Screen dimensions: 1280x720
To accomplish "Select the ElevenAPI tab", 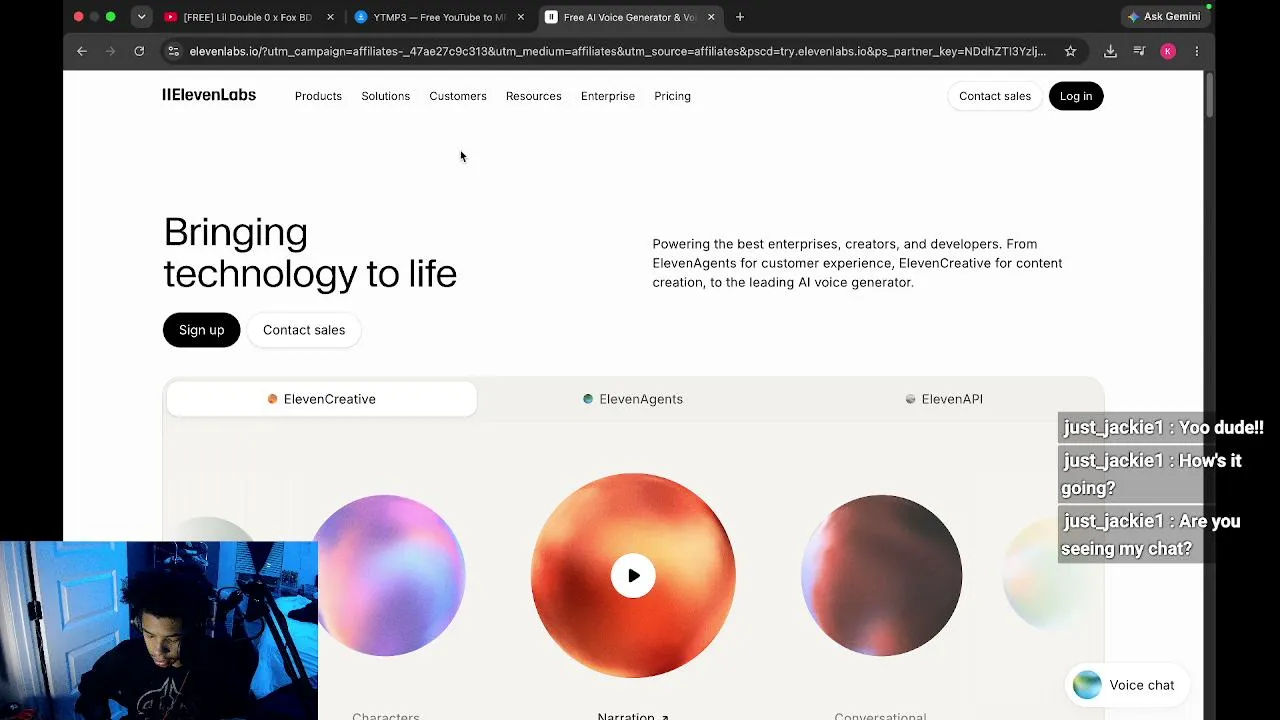I will click(x=944, y=399).
